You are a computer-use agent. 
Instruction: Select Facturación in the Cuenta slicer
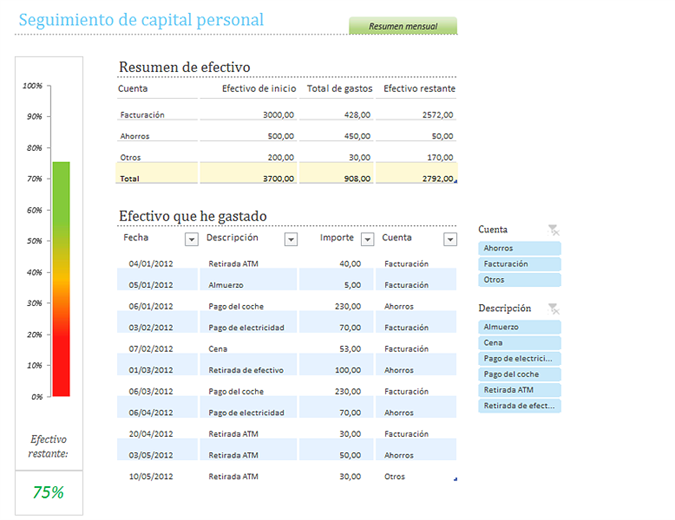520,264
